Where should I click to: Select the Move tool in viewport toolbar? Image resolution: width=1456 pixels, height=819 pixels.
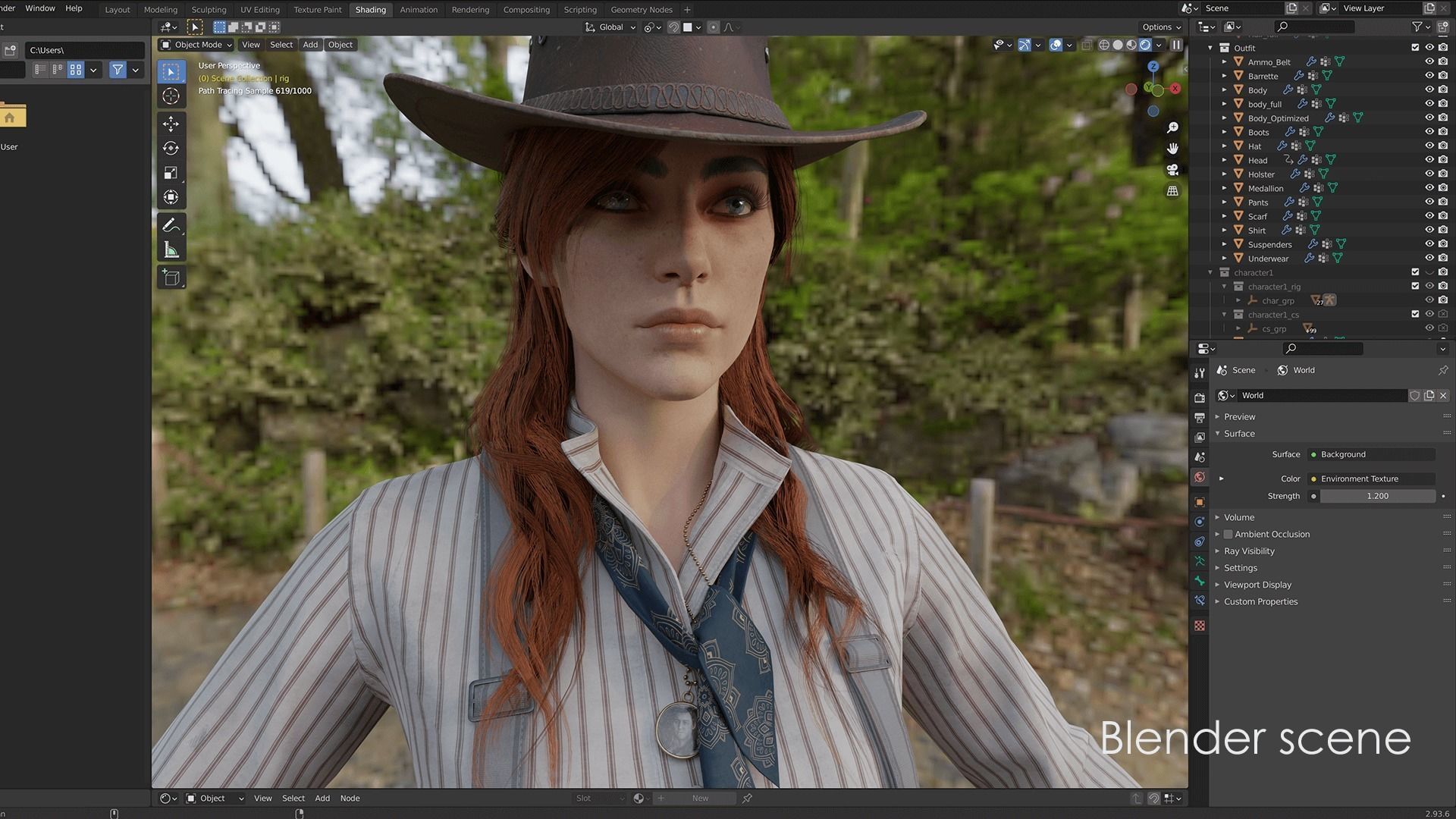171,124
